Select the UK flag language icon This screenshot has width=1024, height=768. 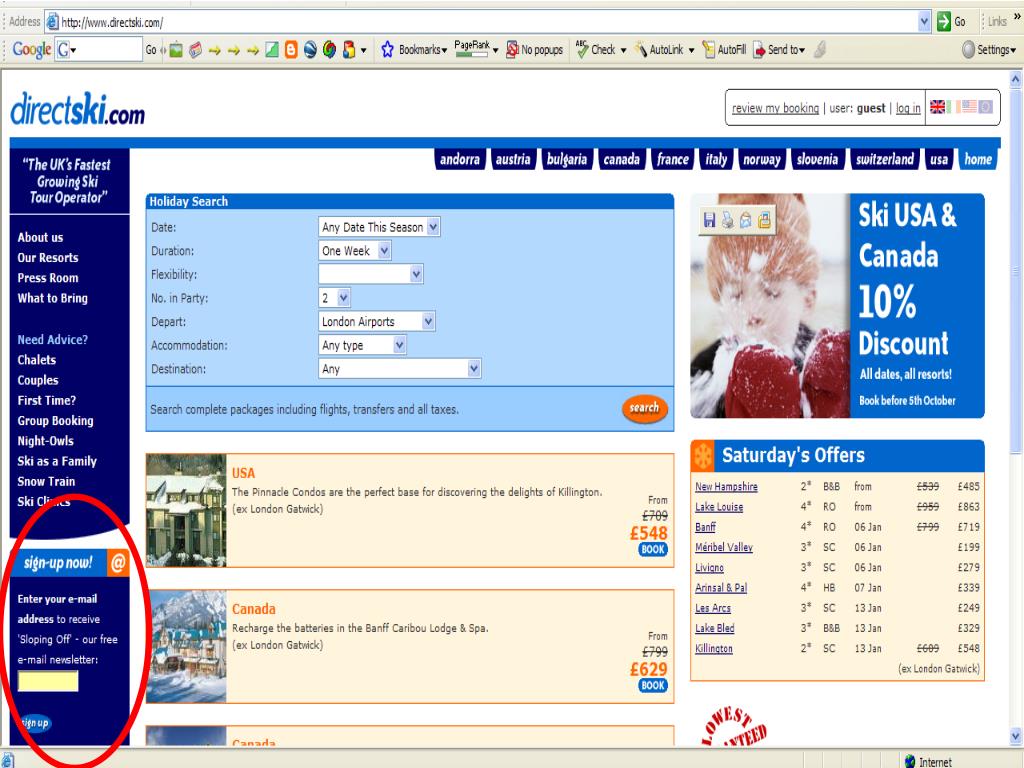[937, 107]
